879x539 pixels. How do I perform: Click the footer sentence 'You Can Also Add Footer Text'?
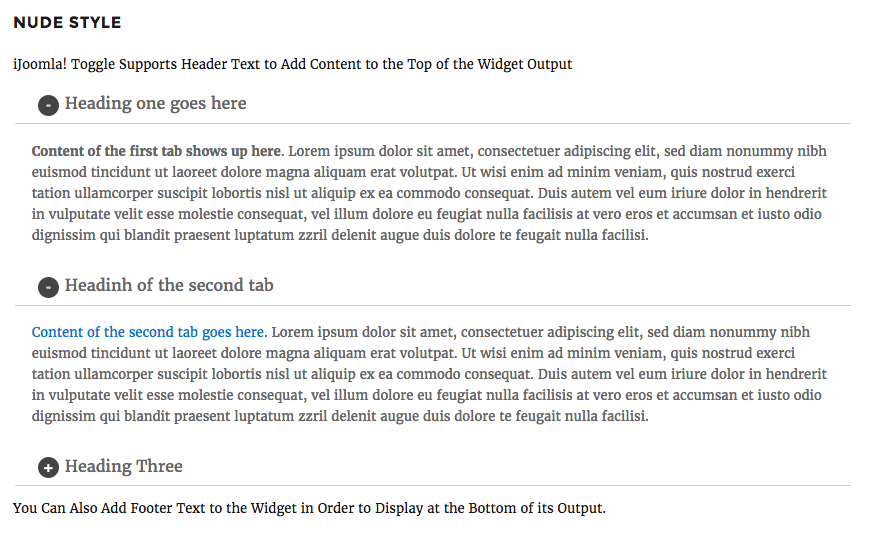tap(309, 508)
